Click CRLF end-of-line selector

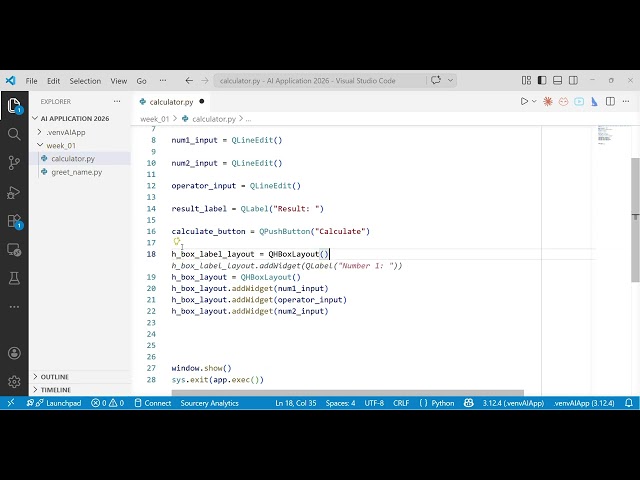401,403
